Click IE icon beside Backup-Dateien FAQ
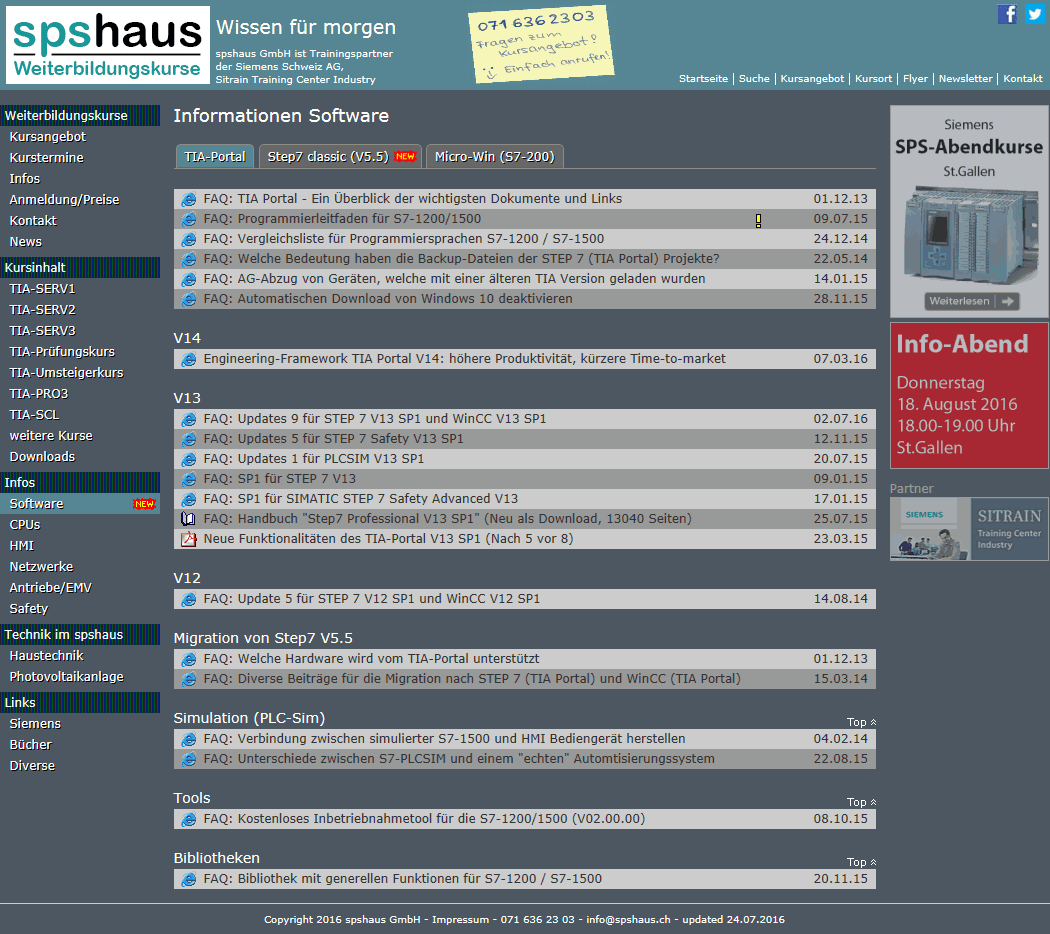Screen dimensions: 1050x934 click(189, 259)
